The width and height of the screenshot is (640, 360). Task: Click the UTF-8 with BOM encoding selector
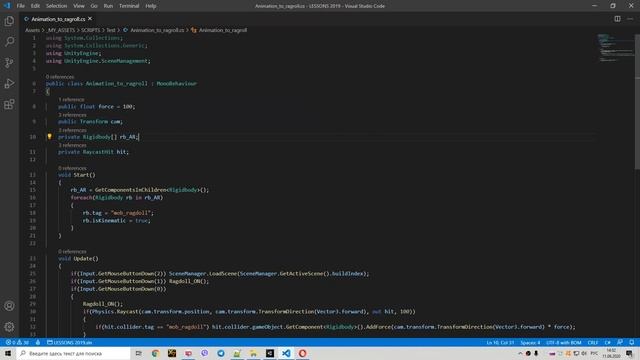tap(564, 342)
